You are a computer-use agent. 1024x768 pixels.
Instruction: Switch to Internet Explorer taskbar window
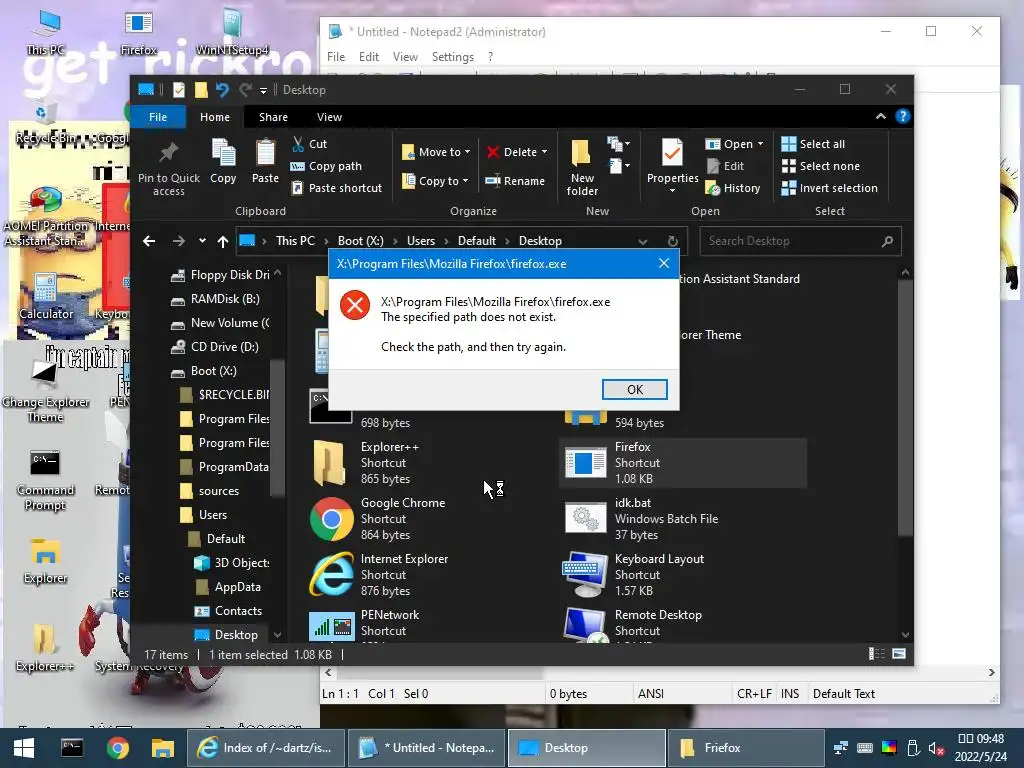265,748
